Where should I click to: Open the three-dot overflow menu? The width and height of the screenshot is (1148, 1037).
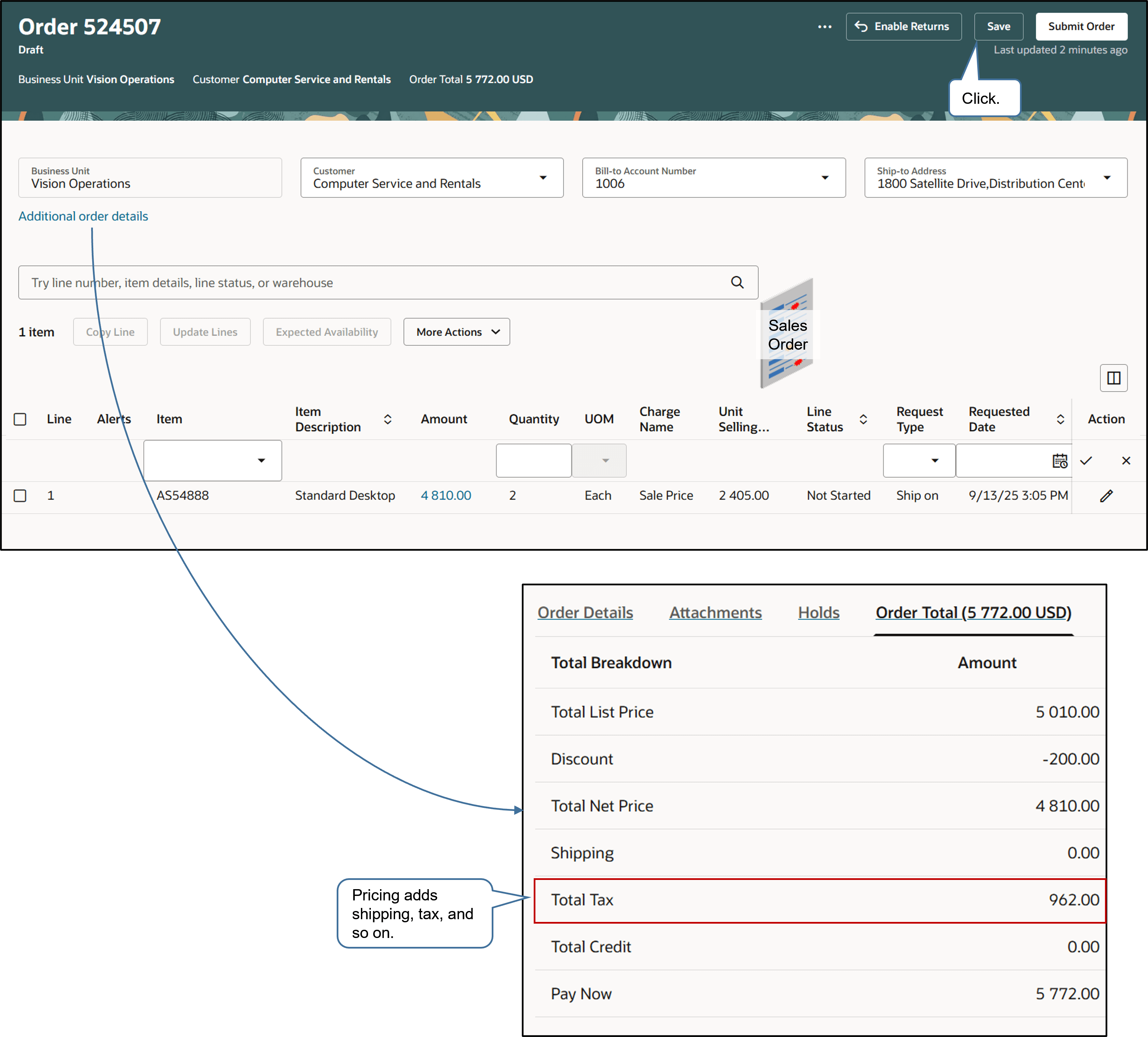824,27
